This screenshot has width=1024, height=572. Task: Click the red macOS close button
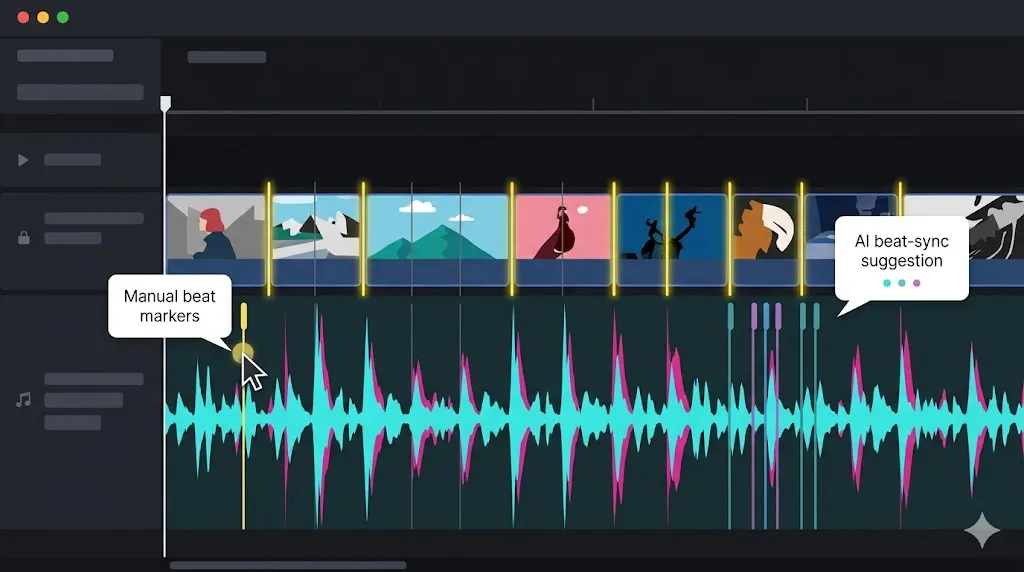point(23,17)
